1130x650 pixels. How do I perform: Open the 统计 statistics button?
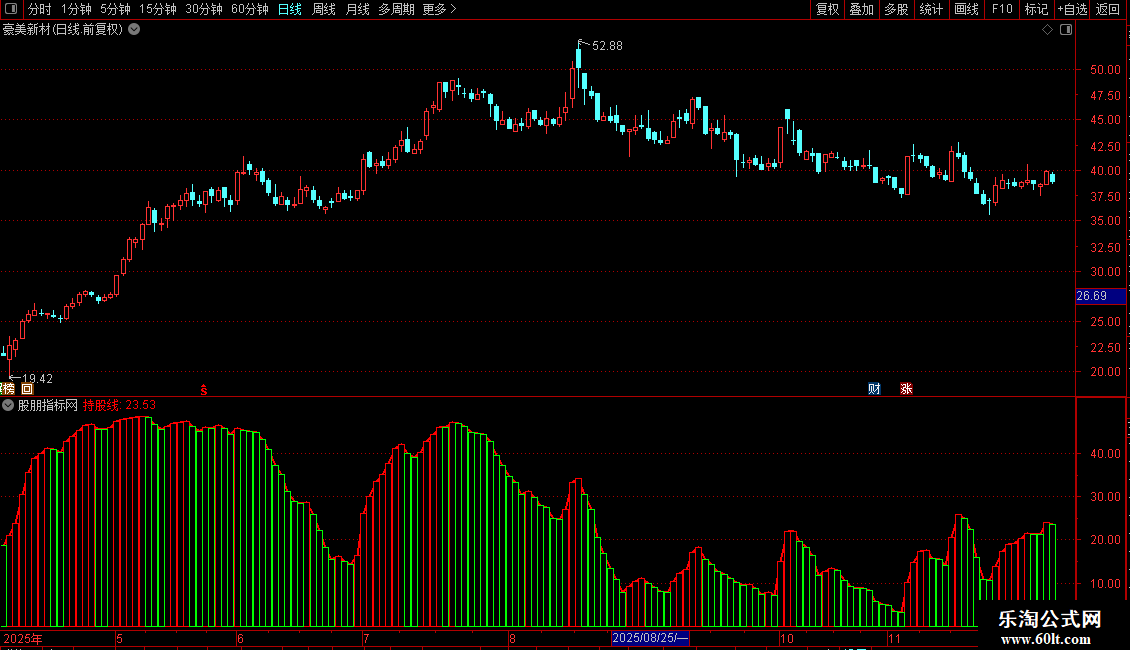[931, 9]
